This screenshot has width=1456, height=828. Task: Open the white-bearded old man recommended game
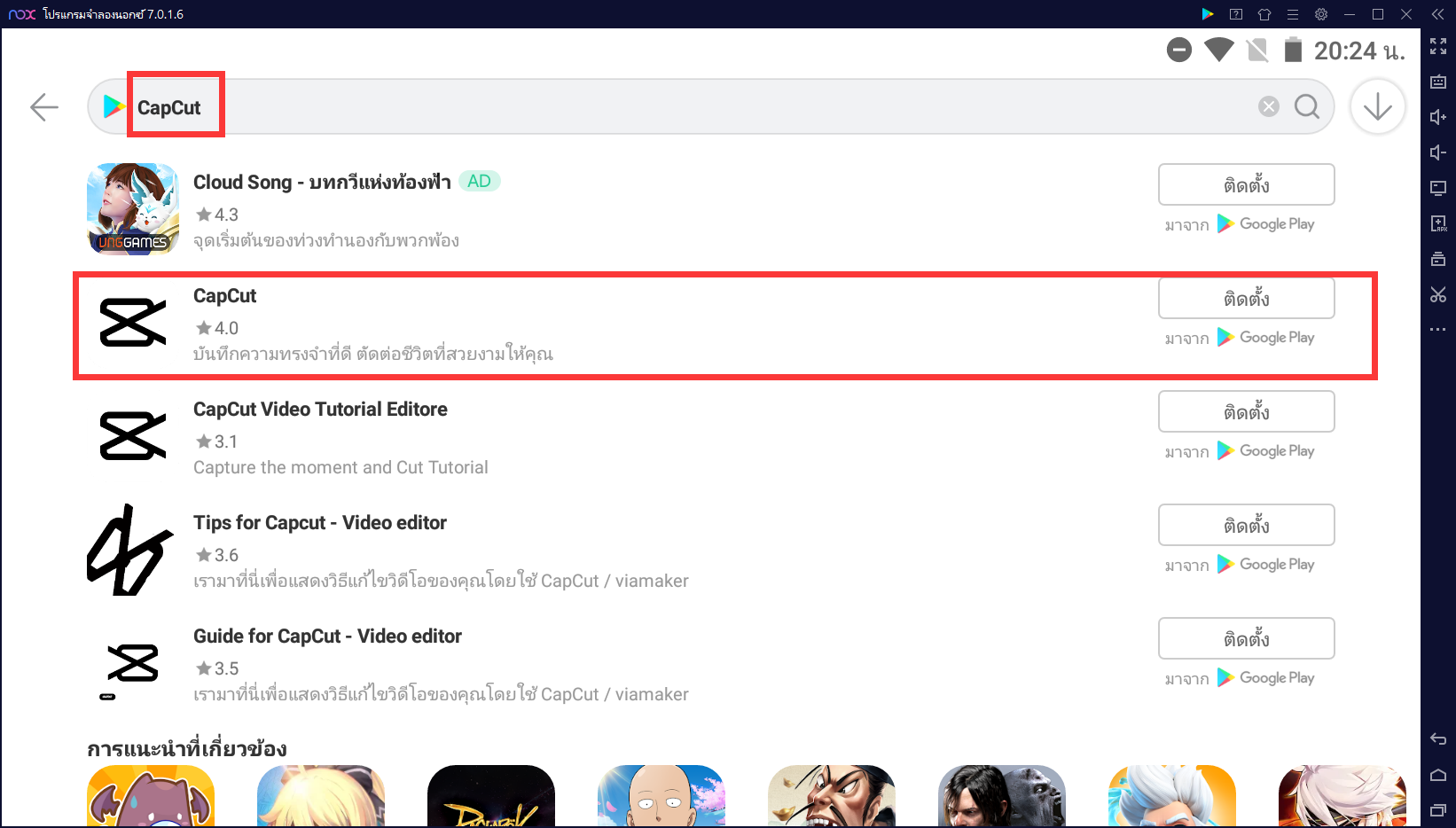point(1172,796)
